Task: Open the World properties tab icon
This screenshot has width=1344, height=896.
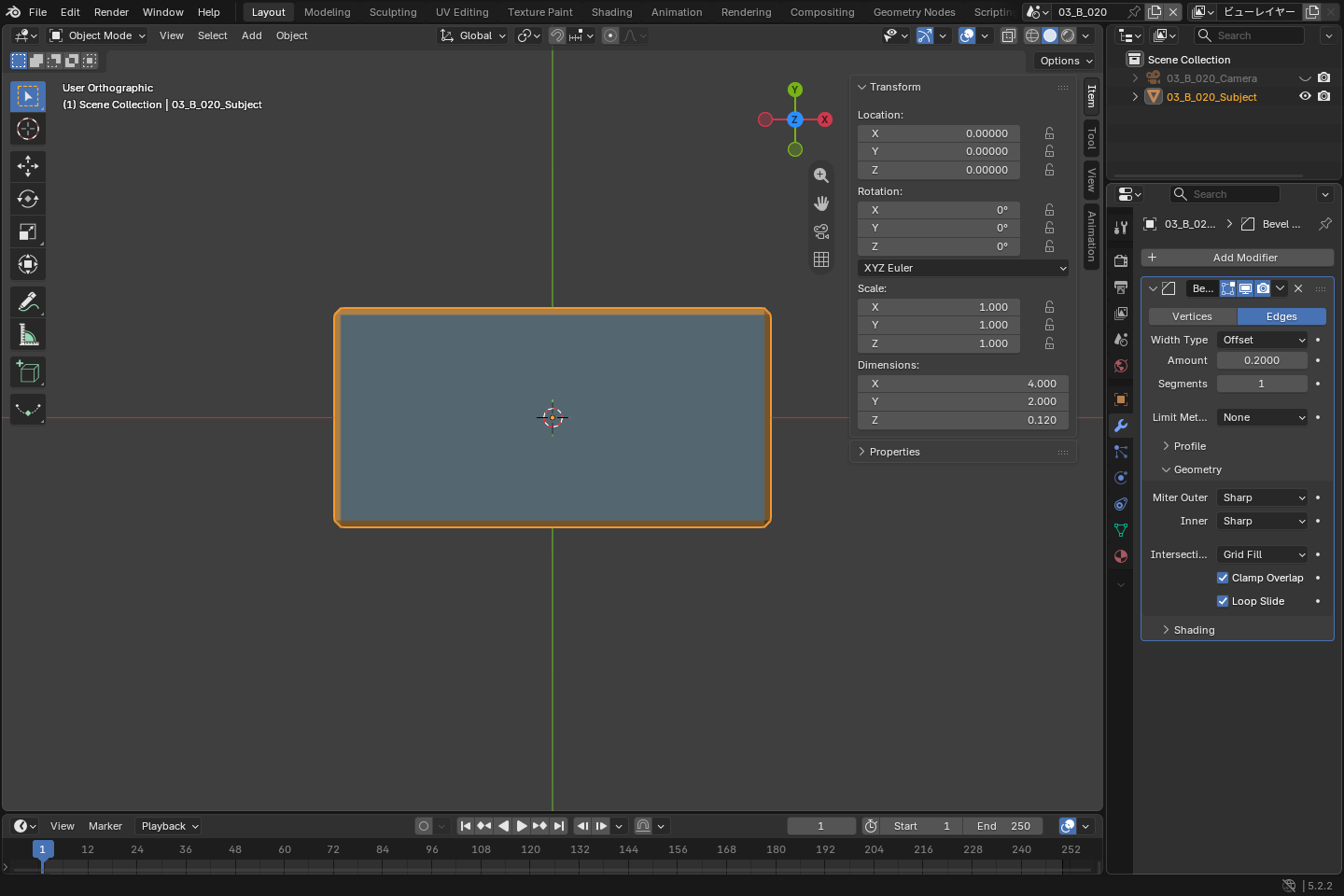Action: pos(1121,366)
